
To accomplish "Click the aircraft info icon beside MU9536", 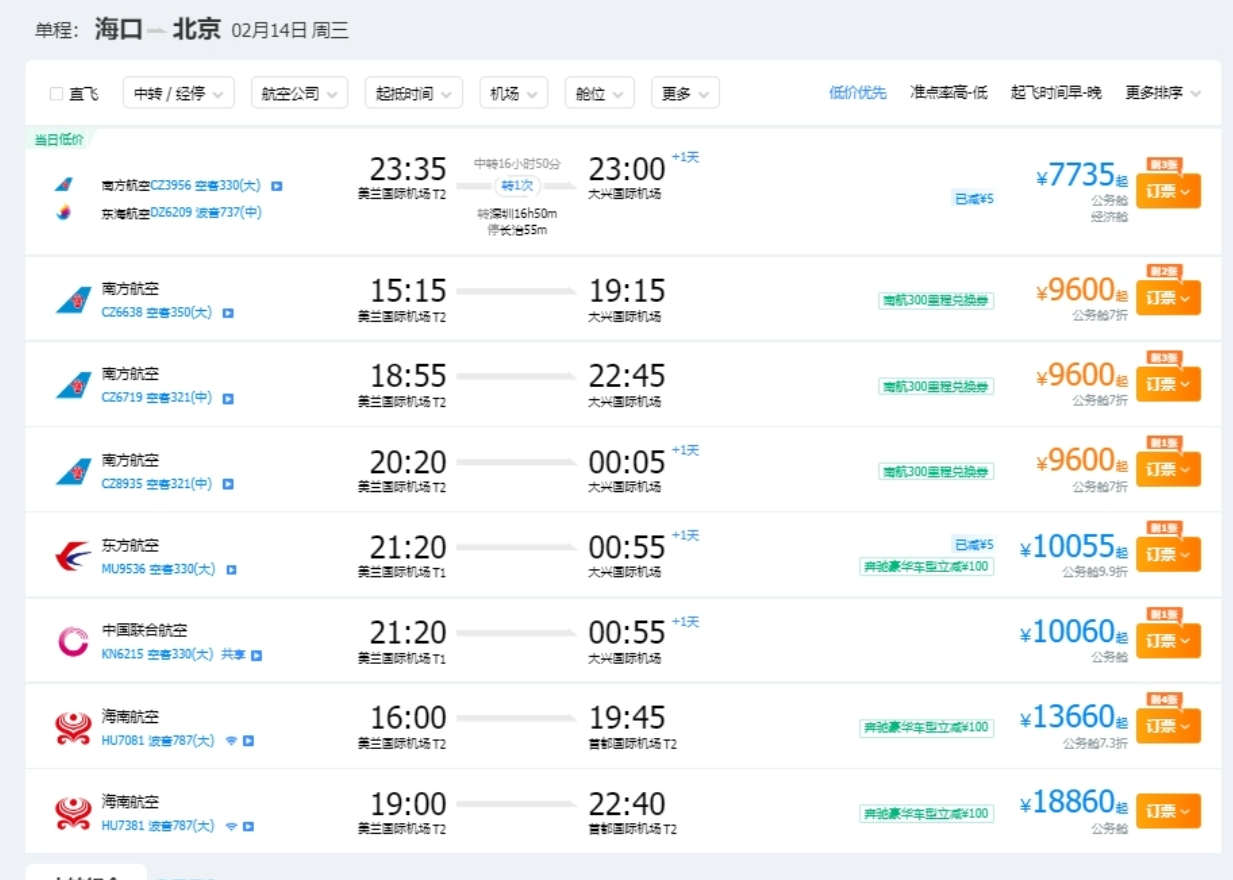I will 231,570.
